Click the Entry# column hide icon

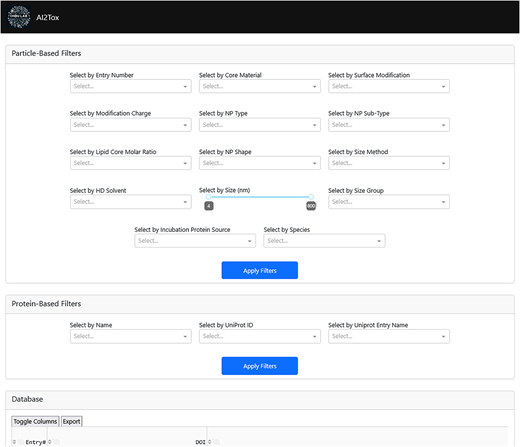coord(21,442)
